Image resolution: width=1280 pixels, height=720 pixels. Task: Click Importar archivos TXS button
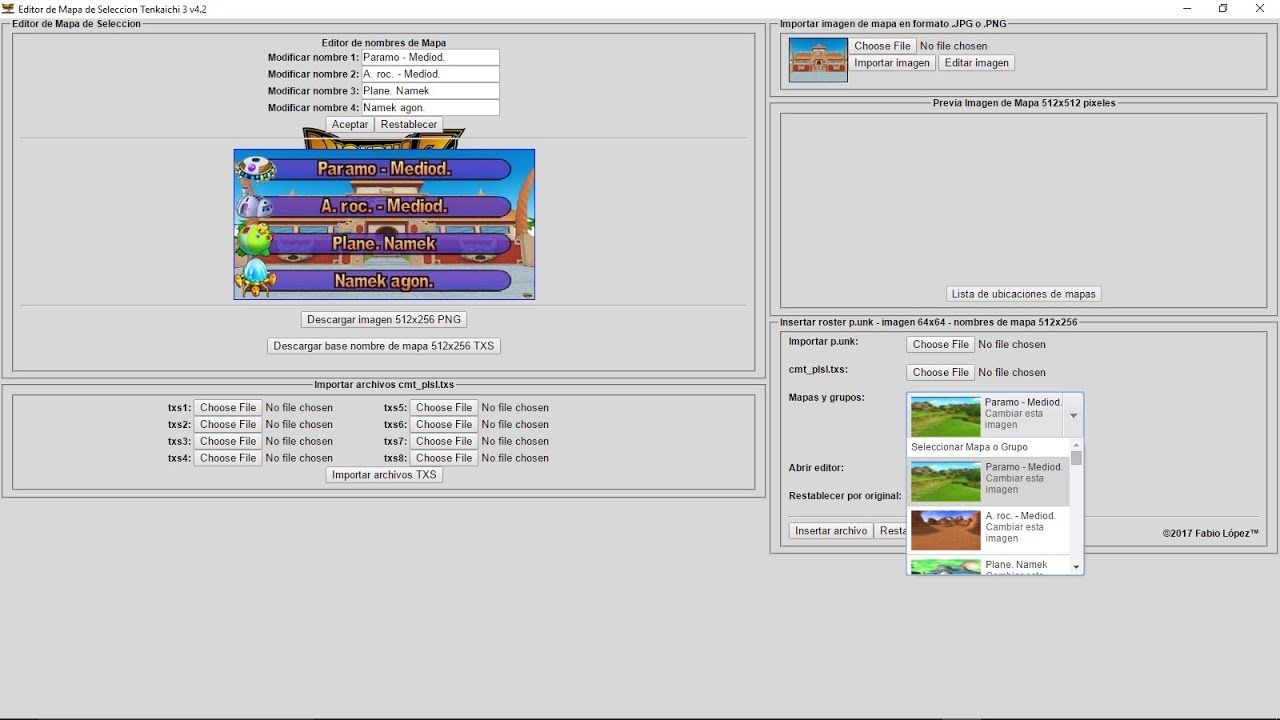click(x=384, y=475)
